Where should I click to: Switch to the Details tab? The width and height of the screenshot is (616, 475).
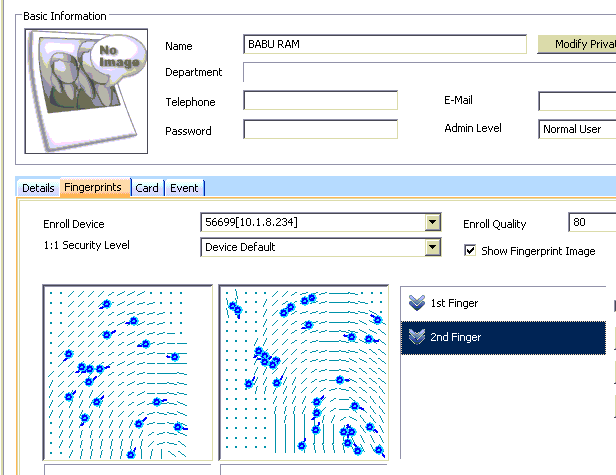click(x=38, y=188)
